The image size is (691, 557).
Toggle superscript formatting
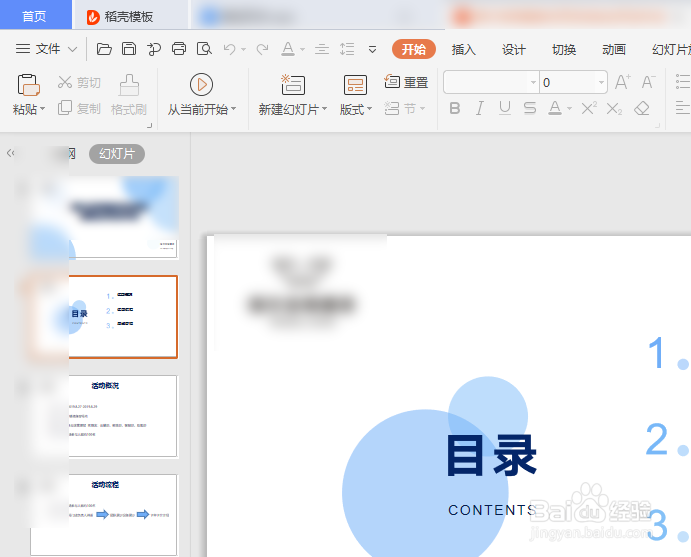coord(589,108)
